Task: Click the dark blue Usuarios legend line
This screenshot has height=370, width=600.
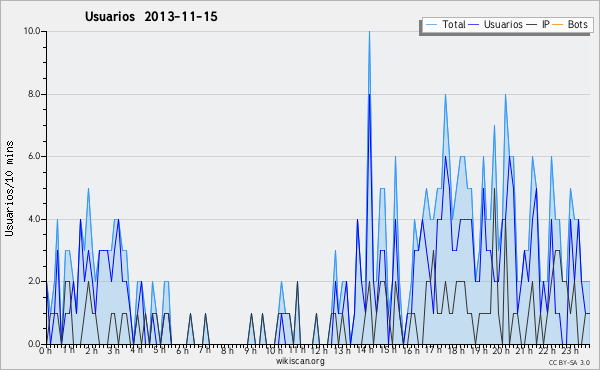Action: click(x=474, y=25)
